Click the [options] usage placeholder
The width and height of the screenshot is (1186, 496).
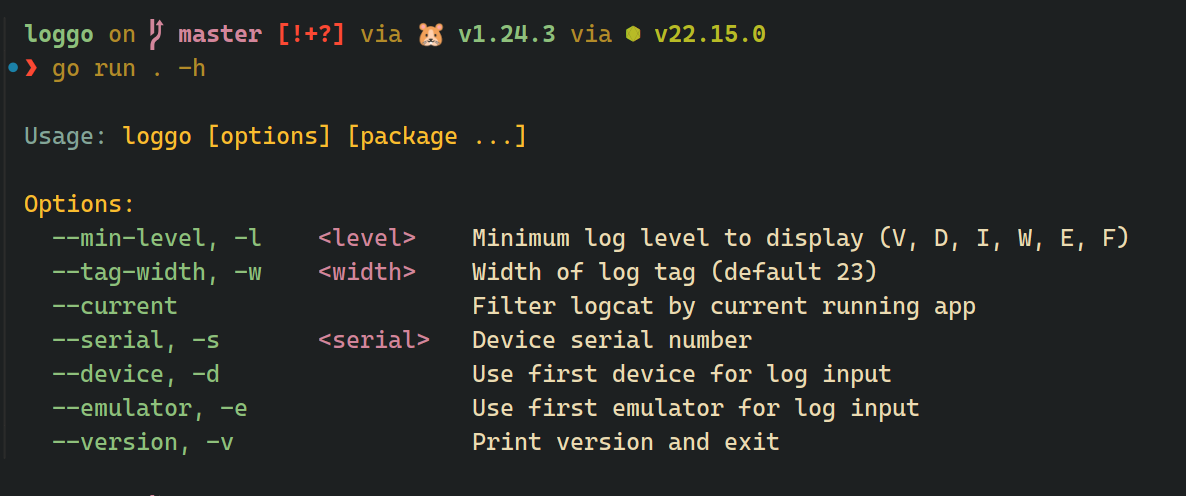pyautogui.click(x=269, y=136)
